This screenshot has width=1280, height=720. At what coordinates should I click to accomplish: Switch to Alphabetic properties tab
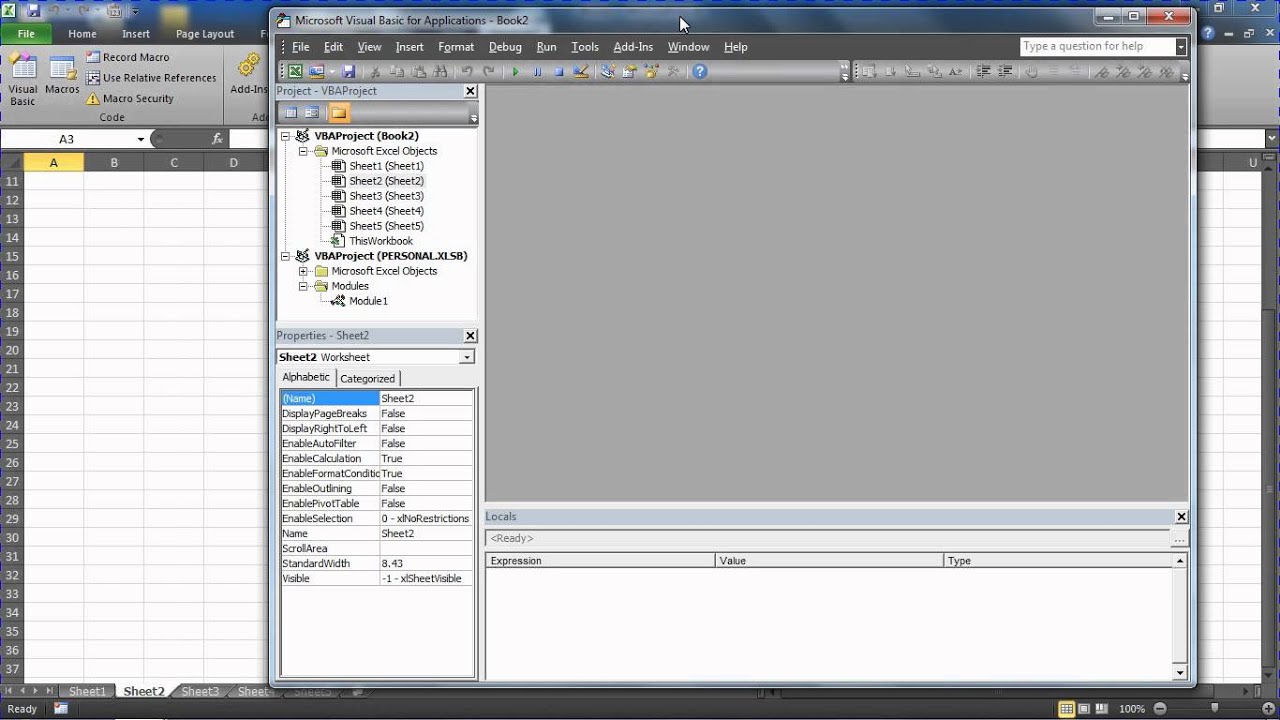coord(306,377)
